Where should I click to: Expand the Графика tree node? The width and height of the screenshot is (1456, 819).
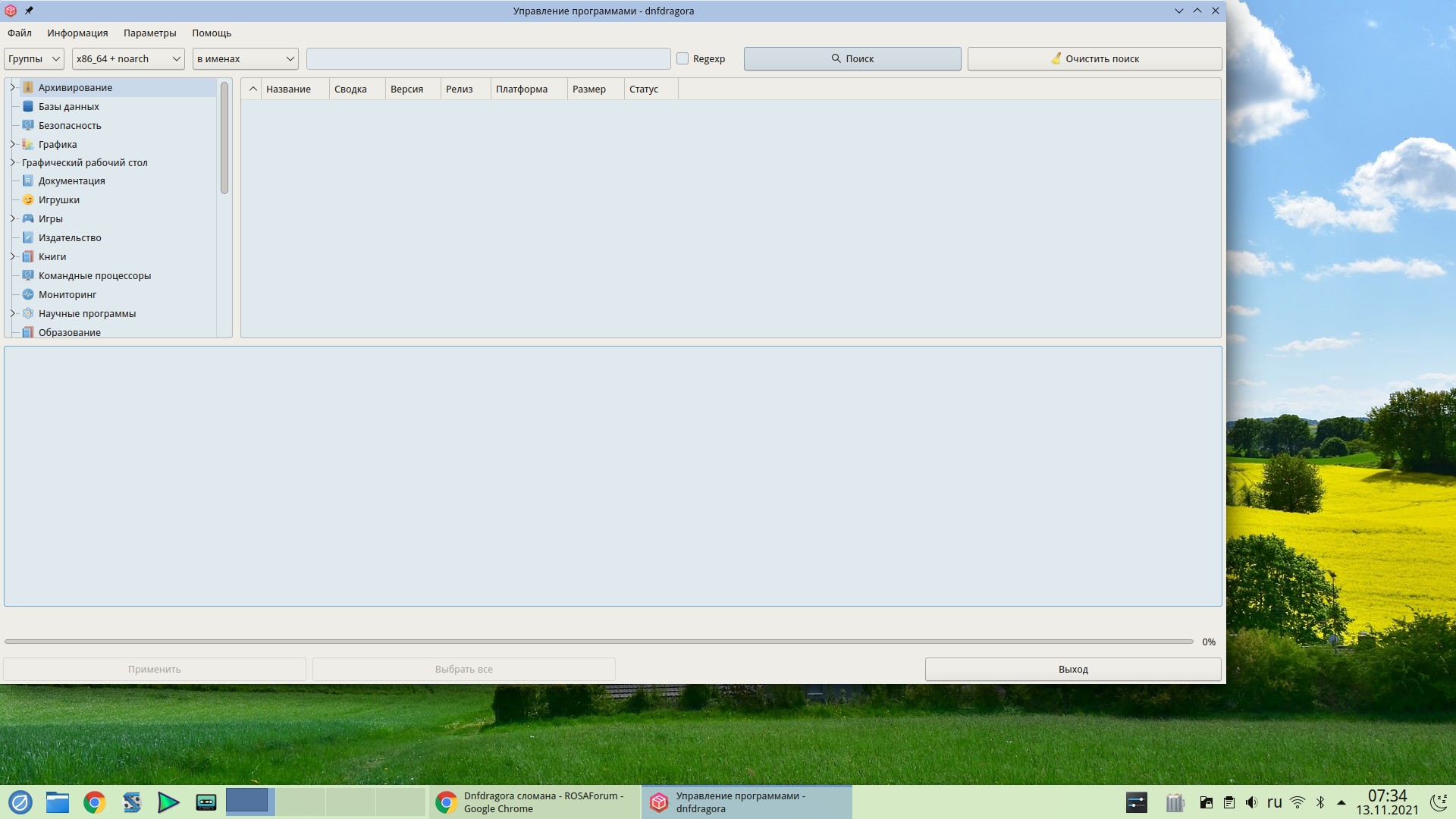pos(13,144)
